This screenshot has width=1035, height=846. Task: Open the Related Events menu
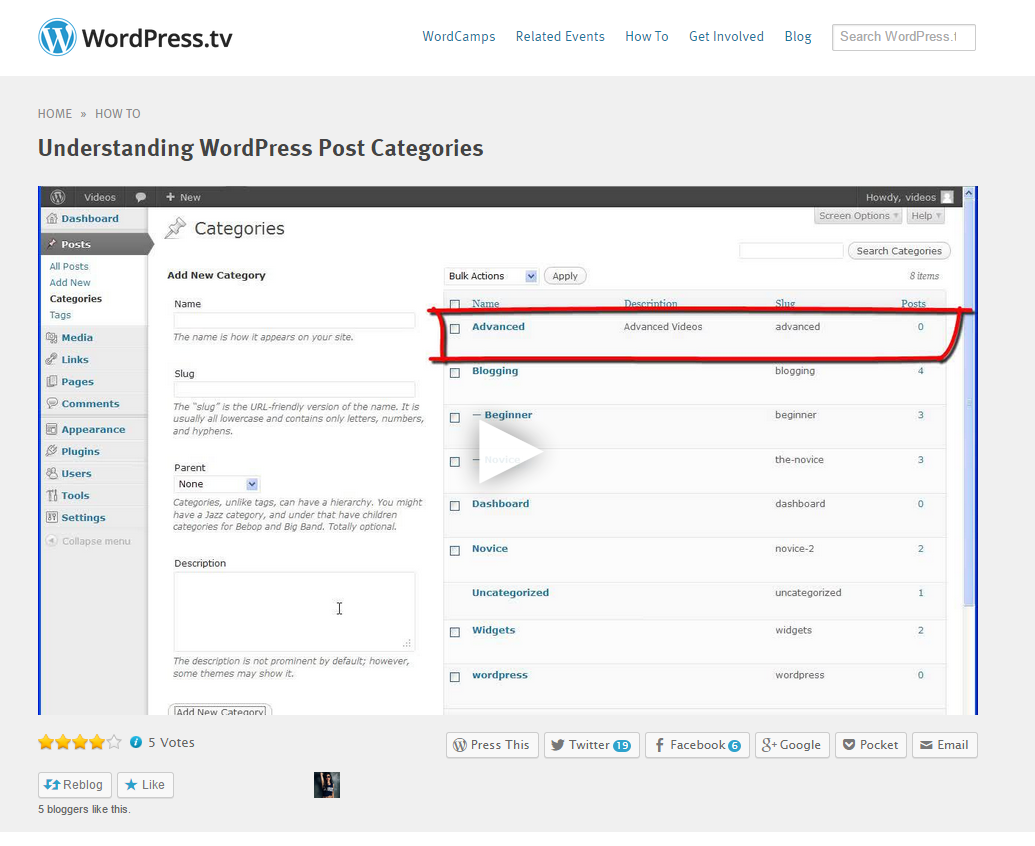560,36
